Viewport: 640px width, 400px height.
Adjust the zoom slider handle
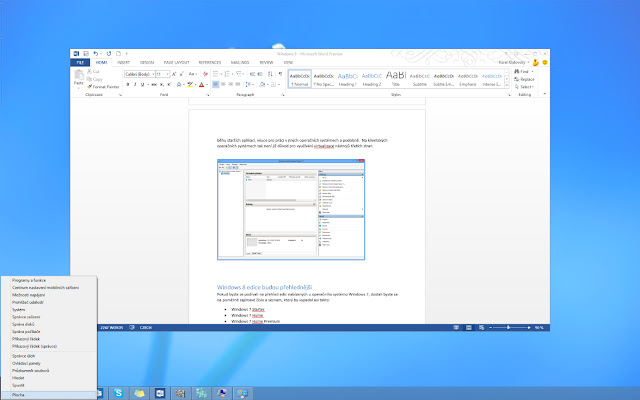pyautogui.click(x=508, y=328)
